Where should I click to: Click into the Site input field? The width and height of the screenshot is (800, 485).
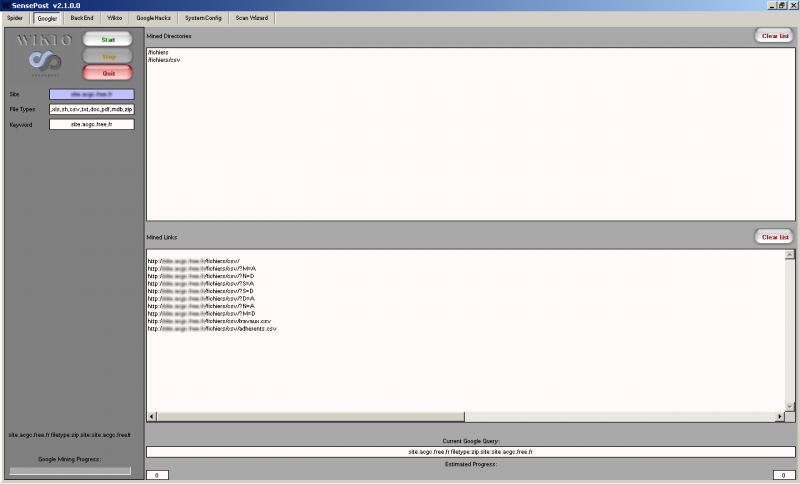pos(91,94)
